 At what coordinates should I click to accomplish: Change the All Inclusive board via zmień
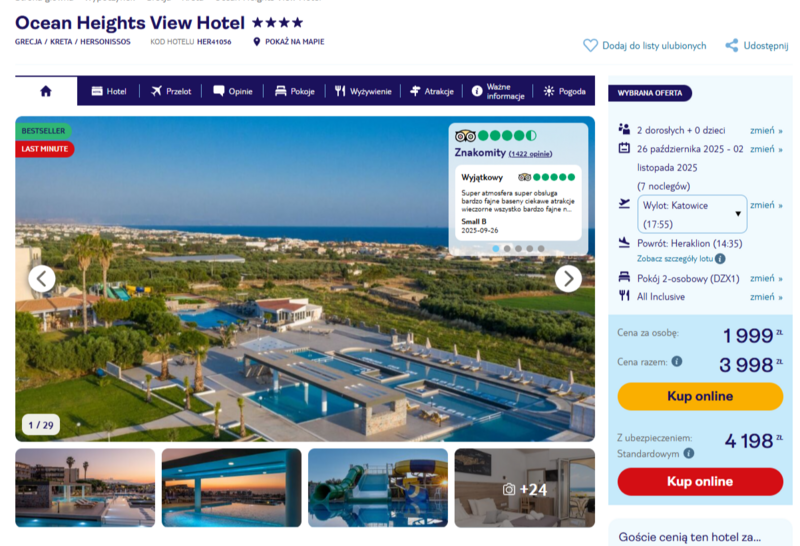766,296
